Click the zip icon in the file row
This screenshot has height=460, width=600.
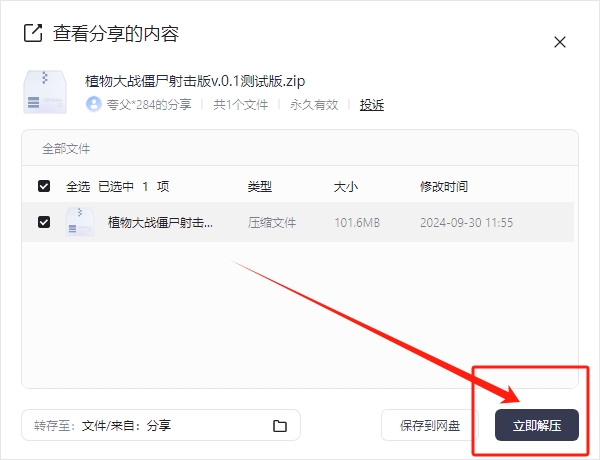80,222
